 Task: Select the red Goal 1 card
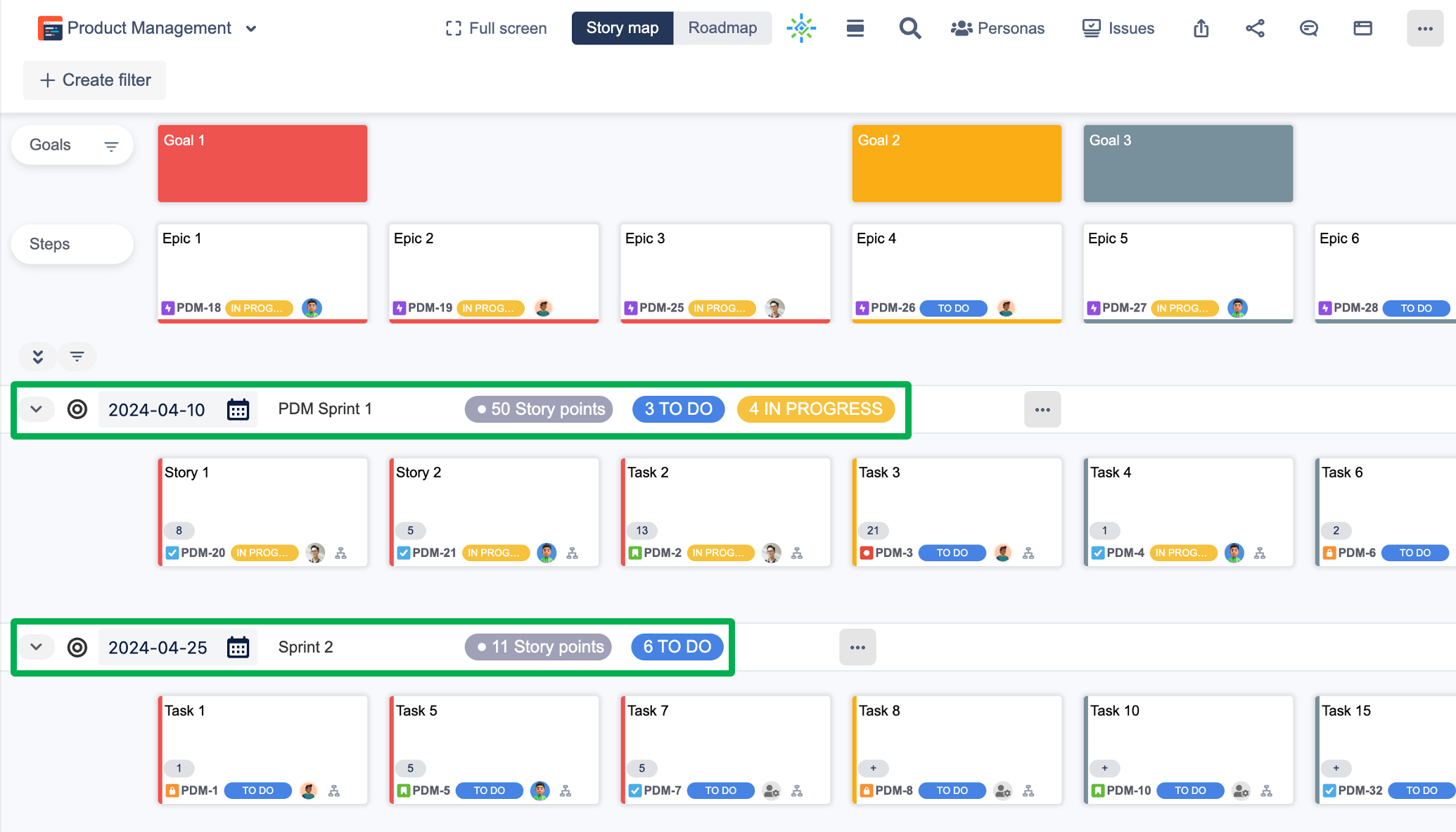click(x=262, y=163)
